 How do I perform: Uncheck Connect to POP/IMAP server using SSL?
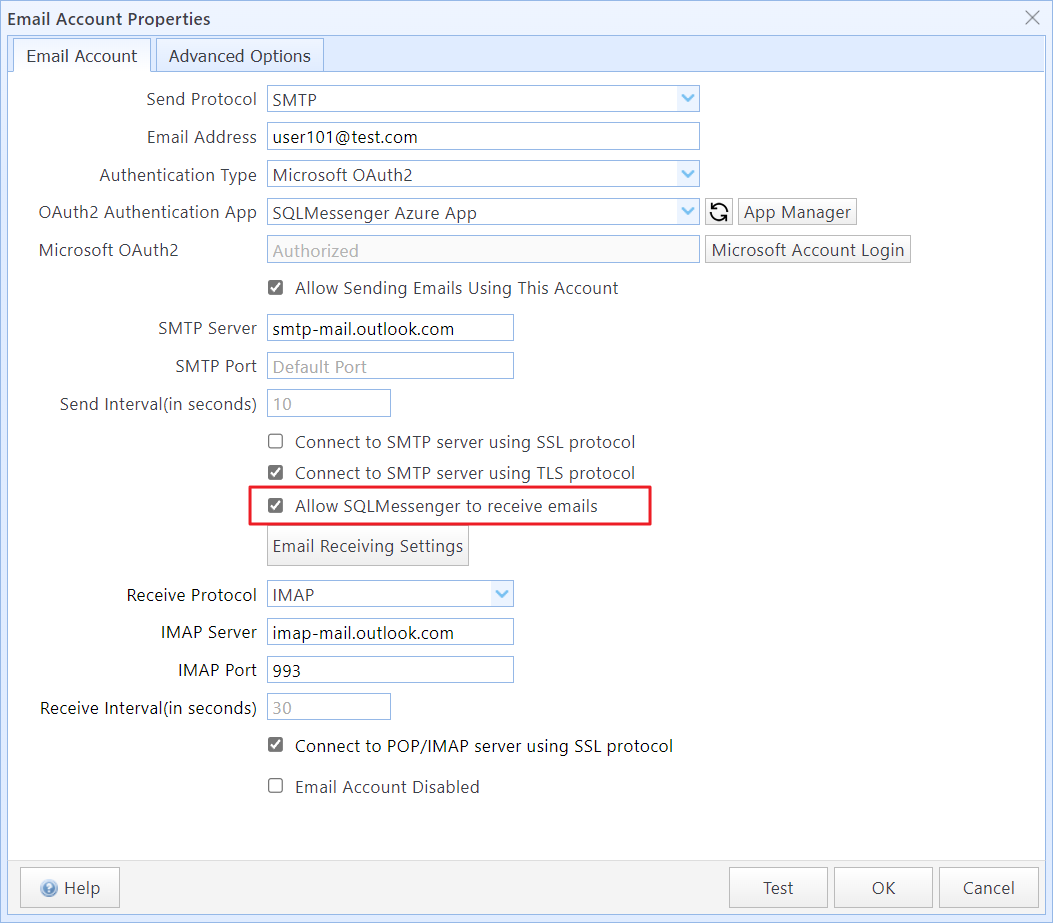pyautogui.click(x=275, y=745)
